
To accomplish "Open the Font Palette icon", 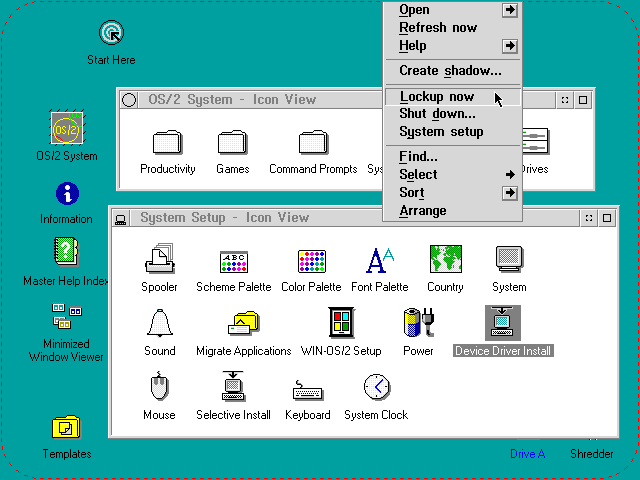I will (x=380, y=260).
